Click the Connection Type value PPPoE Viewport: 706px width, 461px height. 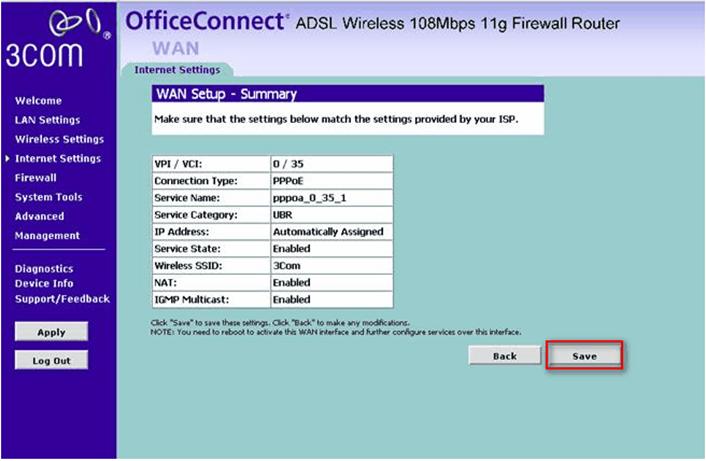(x=288, y=181)
